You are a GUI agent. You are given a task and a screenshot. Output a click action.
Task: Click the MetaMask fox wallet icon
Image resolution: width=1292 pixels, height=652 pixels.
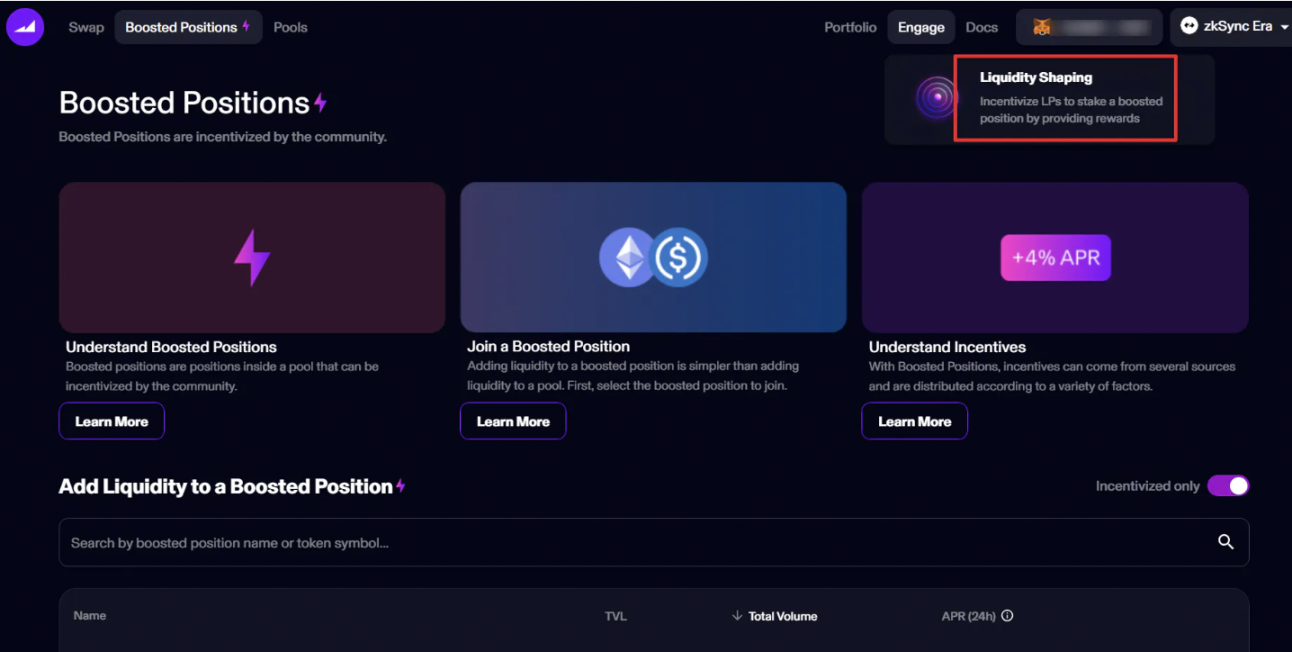coord(1042,27)
